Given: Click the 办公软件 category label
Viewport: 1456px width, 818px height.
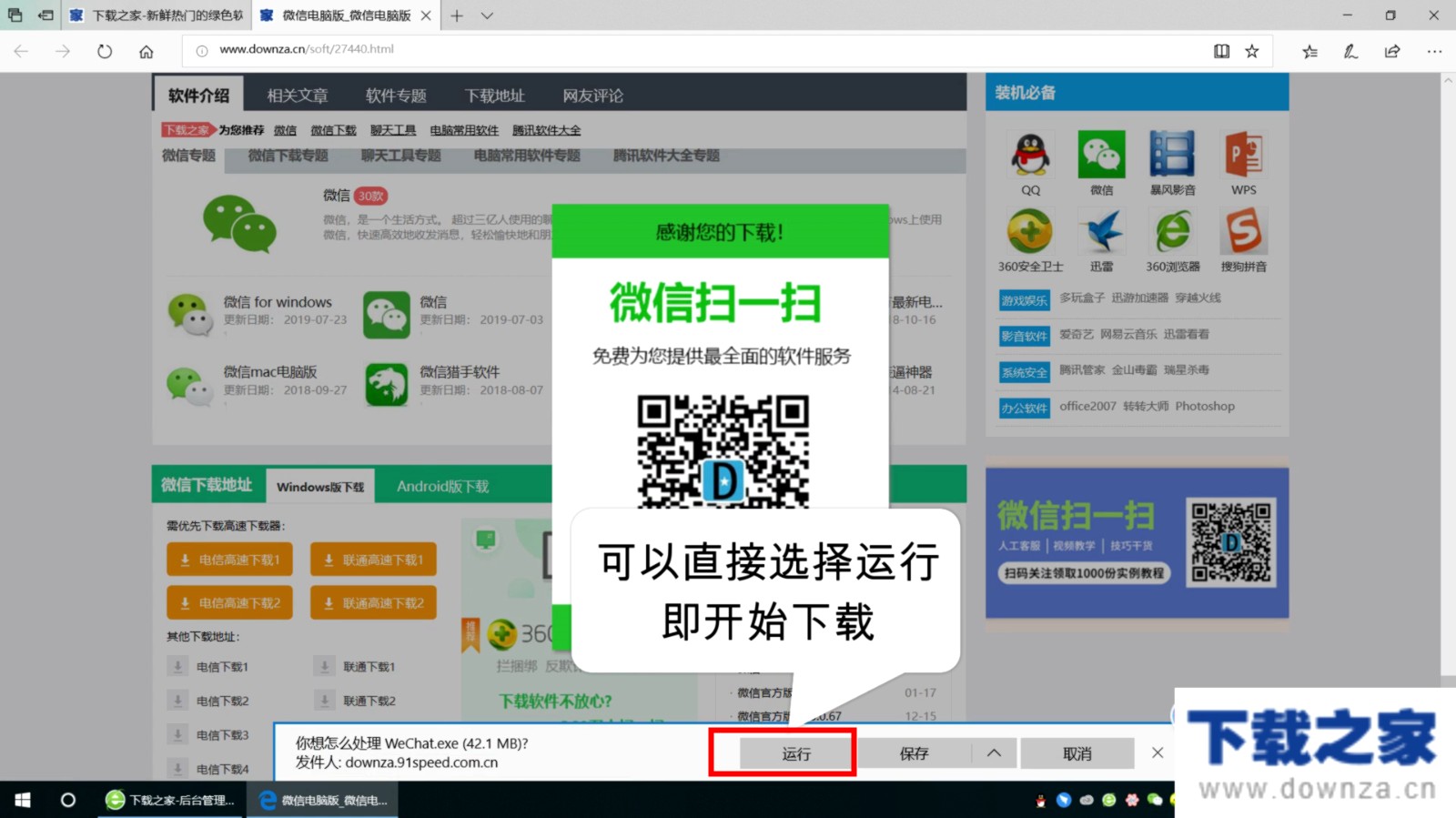Looking at the screenshot, I should 1025,409.
